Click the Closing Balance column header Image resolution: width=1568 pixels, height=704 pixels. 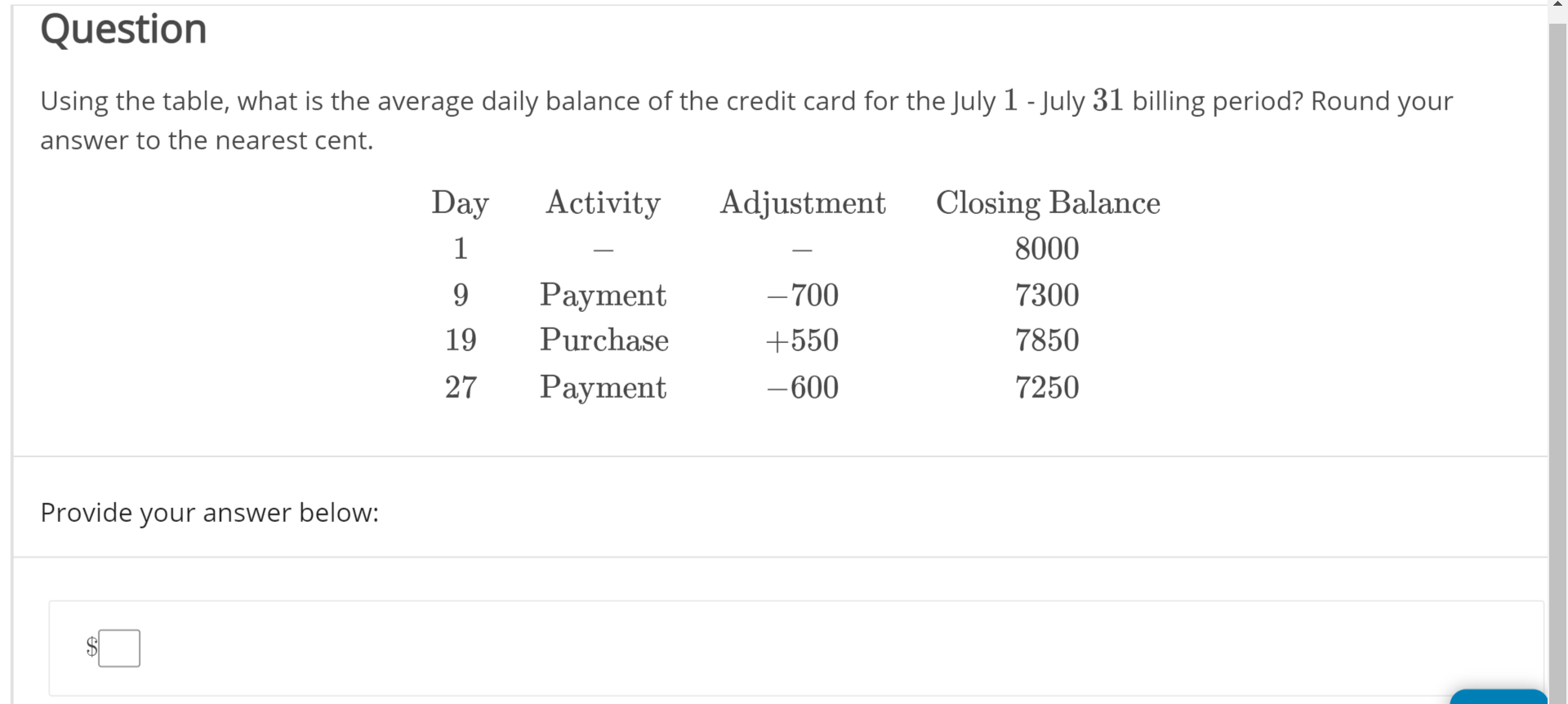click(1048, 203)
